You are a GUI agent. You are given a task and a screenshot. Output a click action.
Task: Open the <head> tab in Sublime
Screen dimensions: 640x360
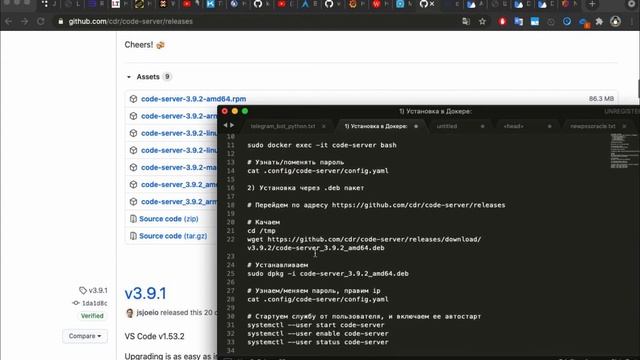513,126
